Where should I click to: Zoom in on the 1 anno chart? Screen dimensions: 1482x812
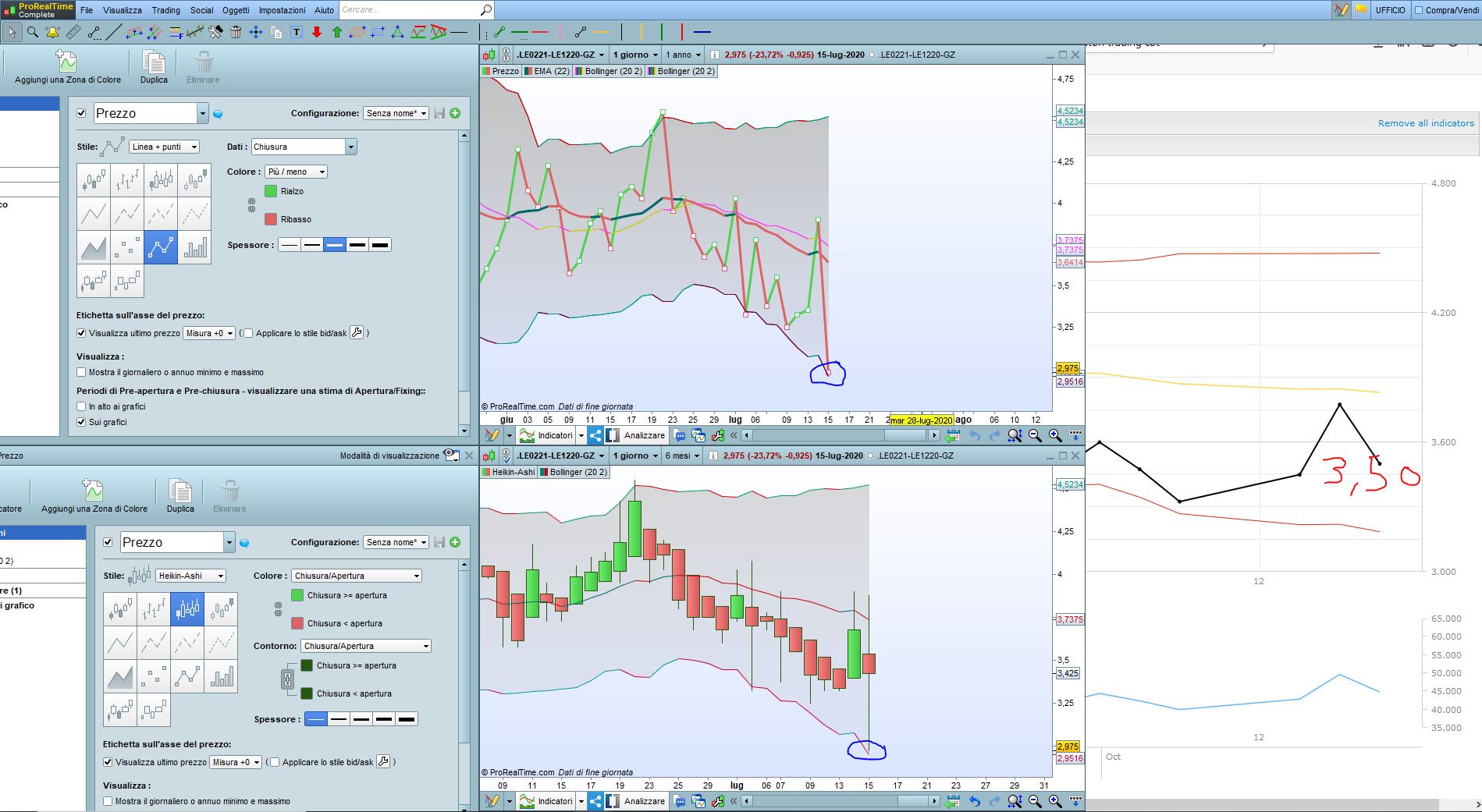point(1055,435)
